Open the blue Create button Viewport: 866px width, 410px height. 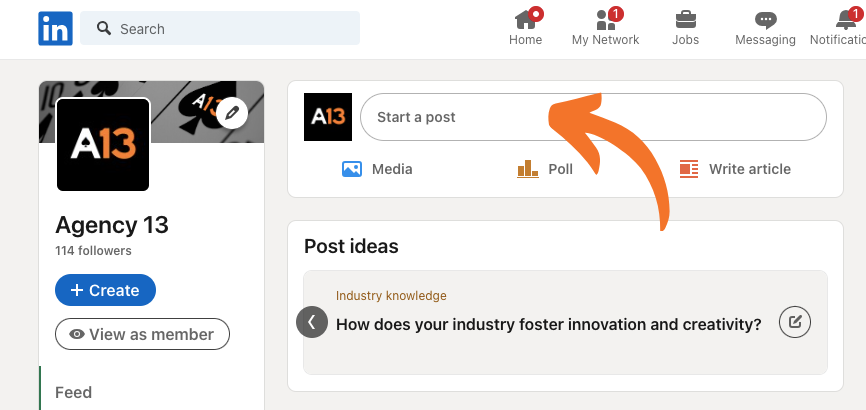pos(105,290)
